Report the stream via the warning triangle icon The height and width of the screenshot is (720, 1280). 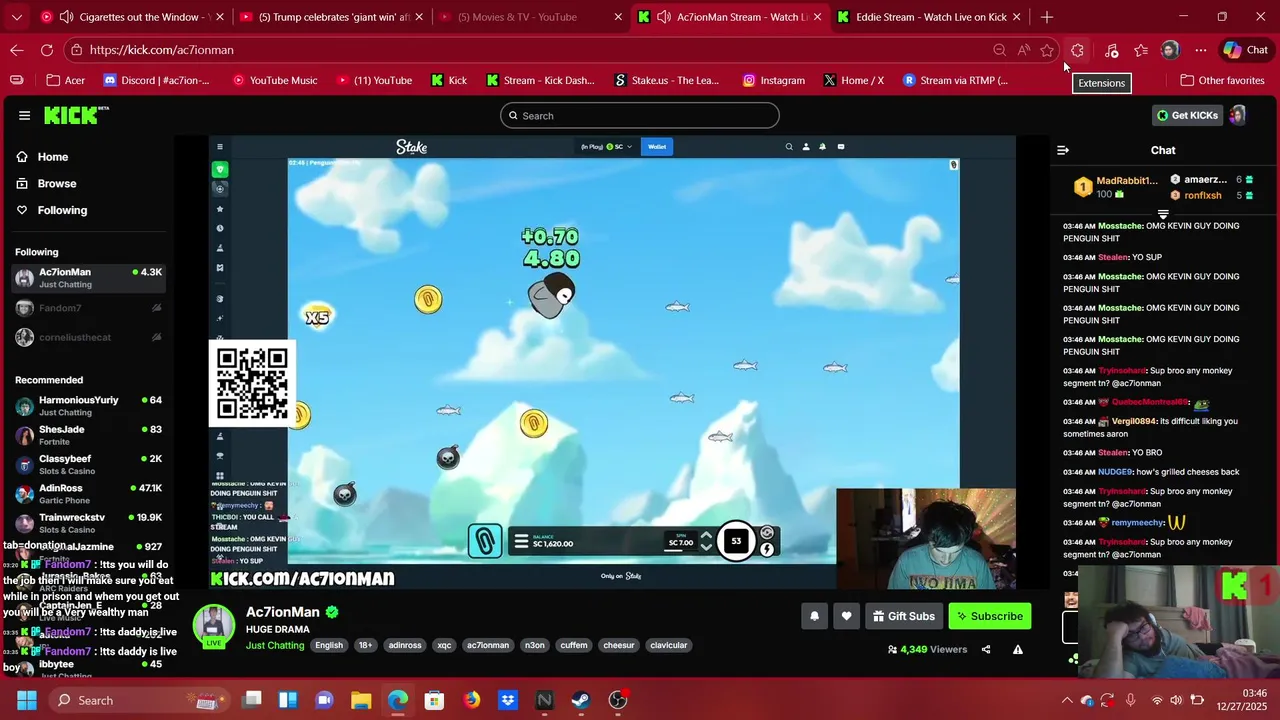[x=1018, y=649]
